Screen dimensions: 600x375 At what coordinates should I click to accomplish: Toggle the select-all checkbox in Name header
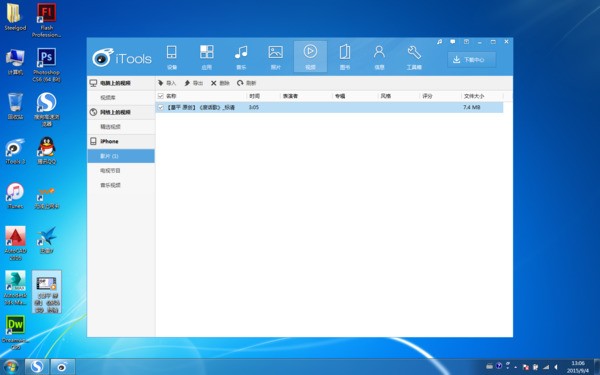[161, 96]
